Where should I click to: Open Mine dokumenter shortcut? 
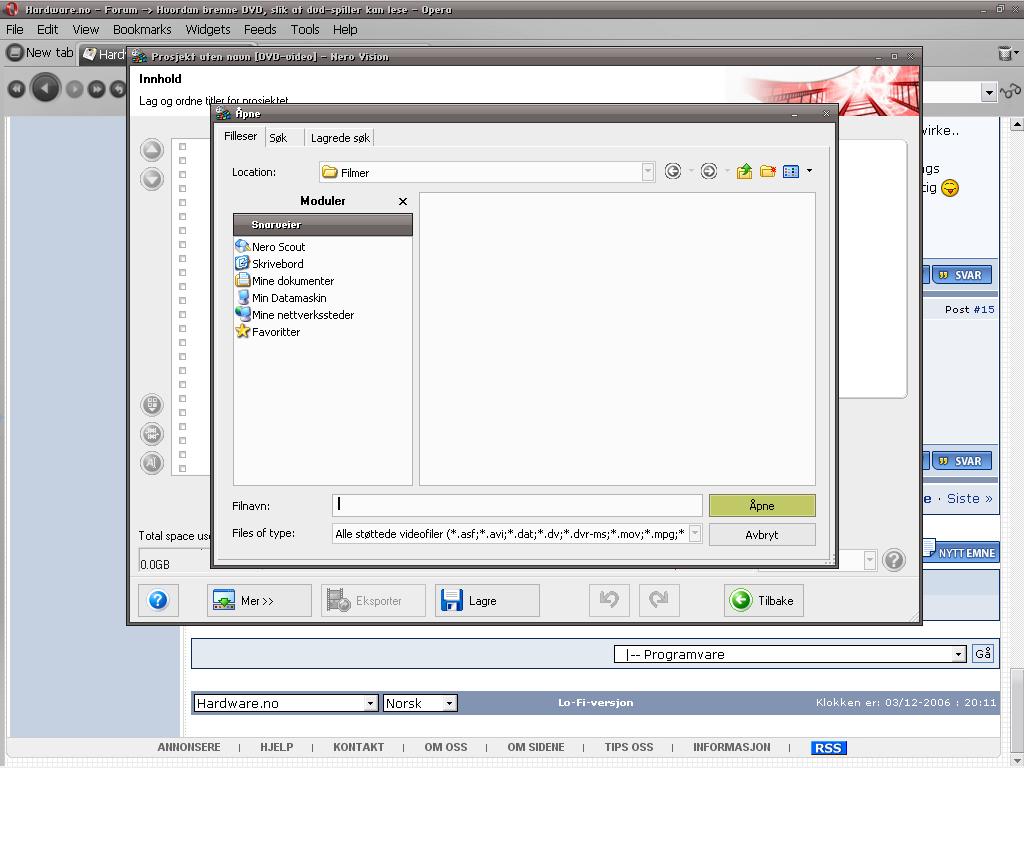[285, 281]
